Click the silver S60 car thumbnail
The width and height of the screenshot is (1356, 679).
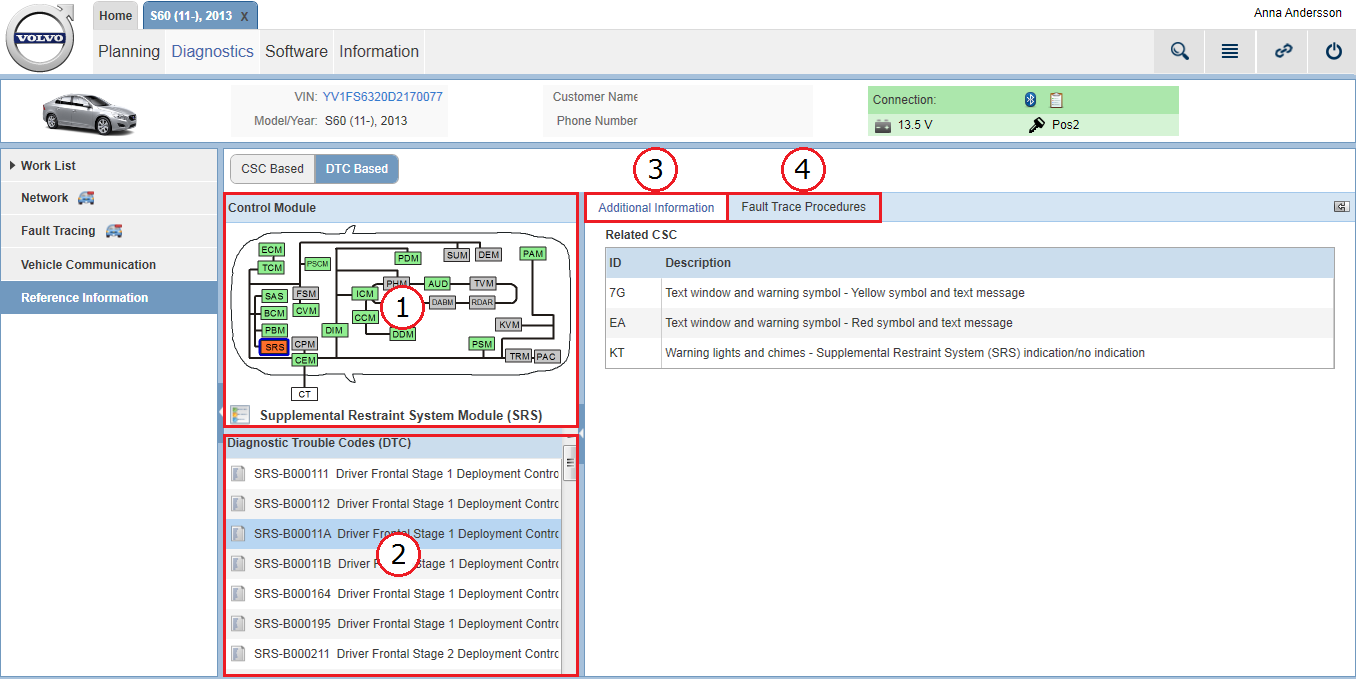click(x=88, y=113)
